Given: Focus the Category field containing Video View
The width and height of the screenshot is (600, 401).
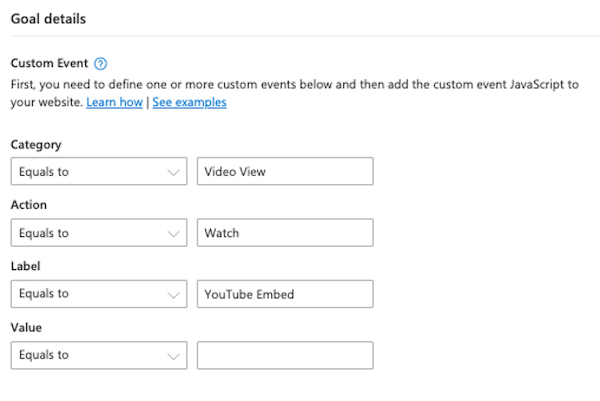Looking at the screenshot, I should click(x=285, y=171).
